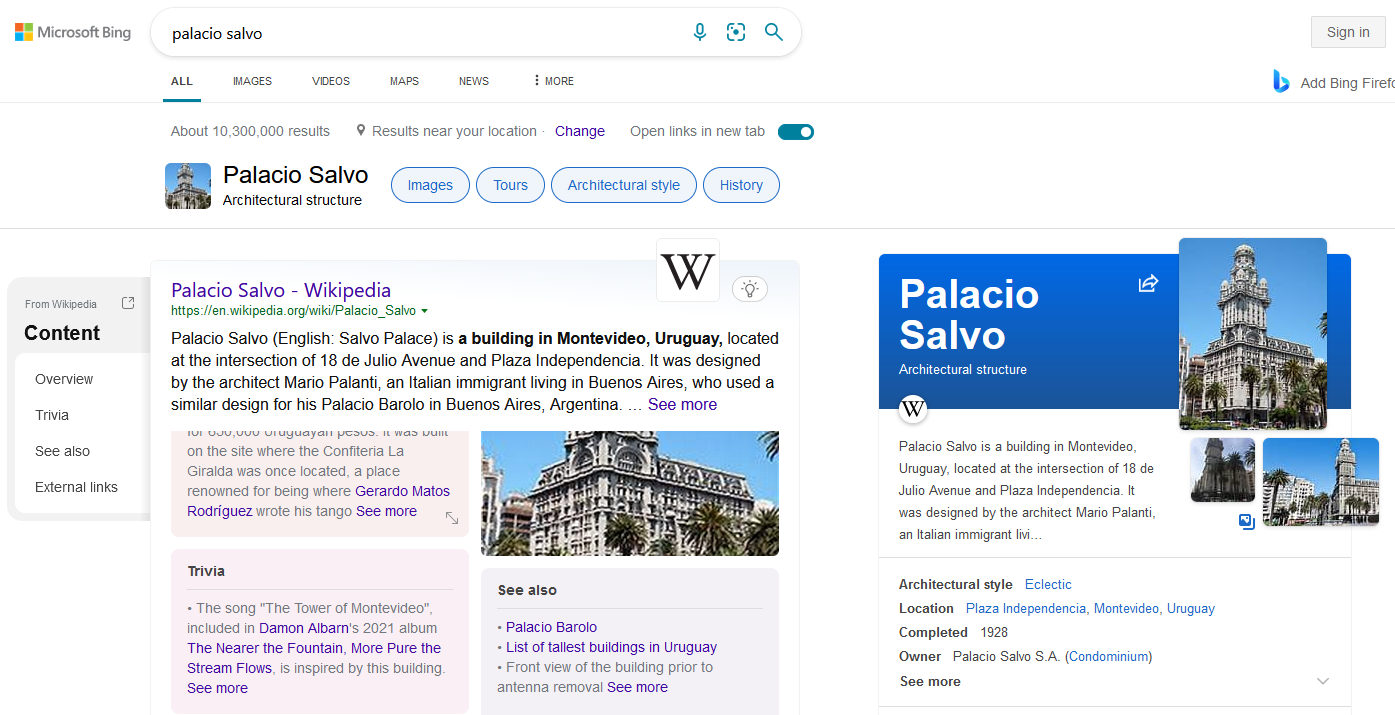This screenshot has width=1395, height=715.
Task: Click the Architectural style pill button
Action: coord(624,185)
